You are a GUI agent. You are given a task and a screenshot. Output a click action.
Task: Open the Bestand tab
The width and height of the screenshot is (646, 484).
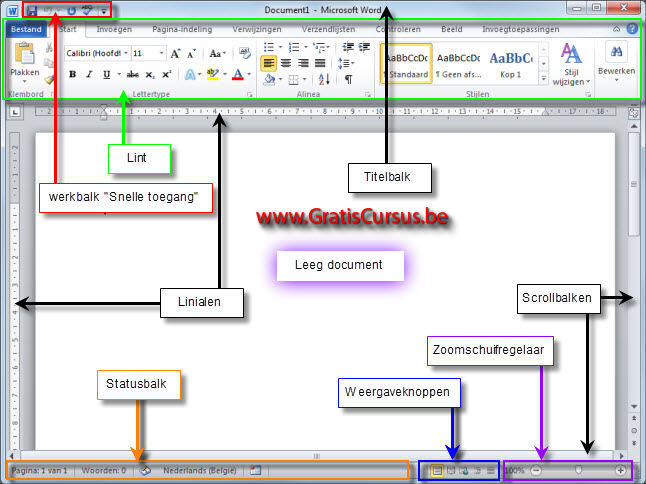(x=26, y=29)
